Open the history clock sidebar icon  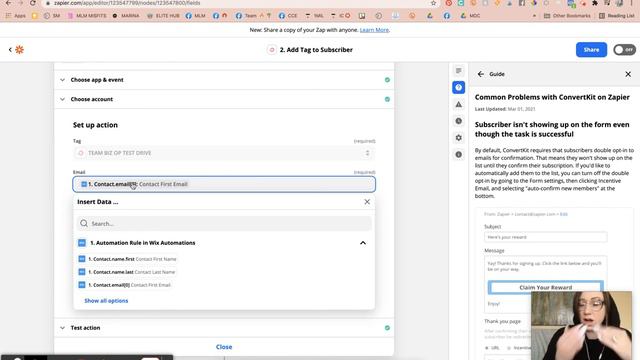click(x=459, y=121)
